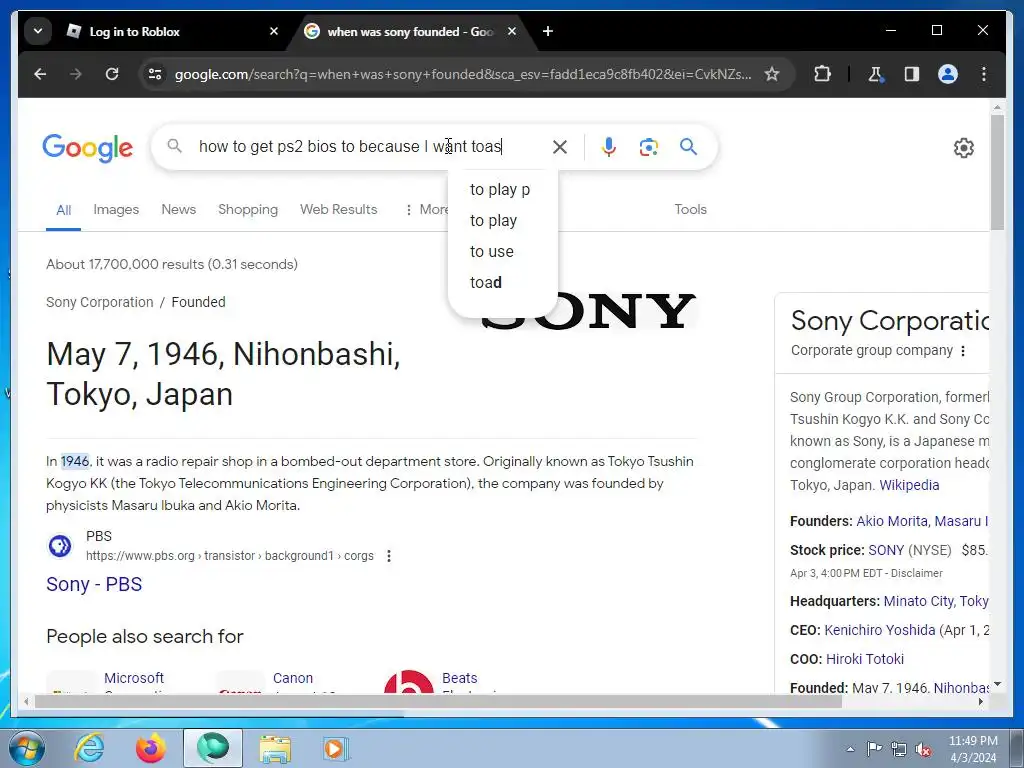The image size is (1024, 768).
Task: Open a new browser tab
Action: (x=548, y=31)
